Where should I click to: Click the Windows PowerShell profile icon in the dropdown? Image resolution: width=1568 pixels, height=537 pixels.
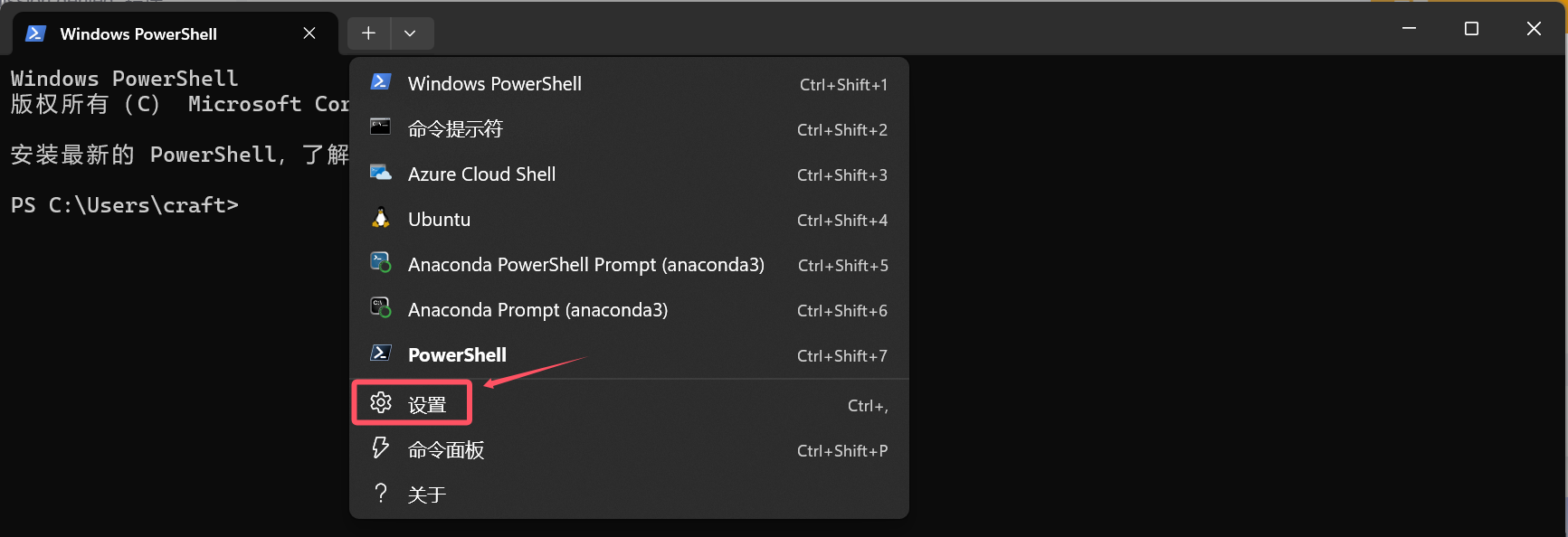click(381, 82)
